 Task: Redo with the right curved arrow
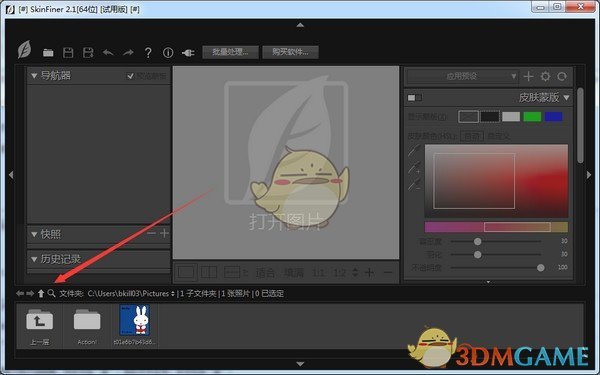(128, 53)
